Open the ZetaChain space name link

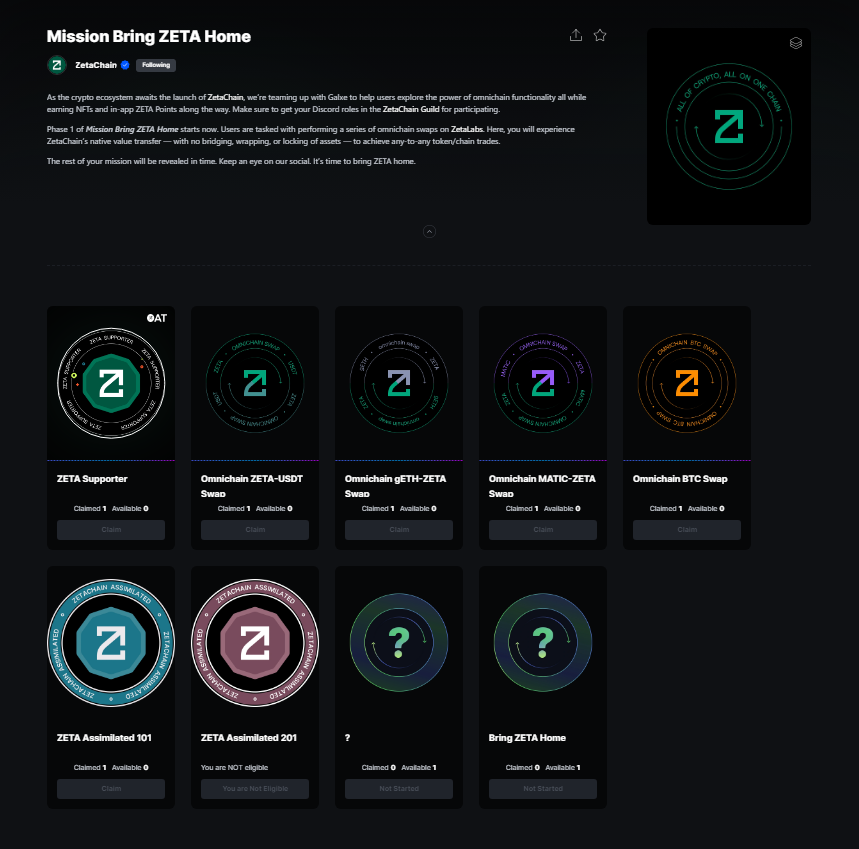click(x=96, y=65)
